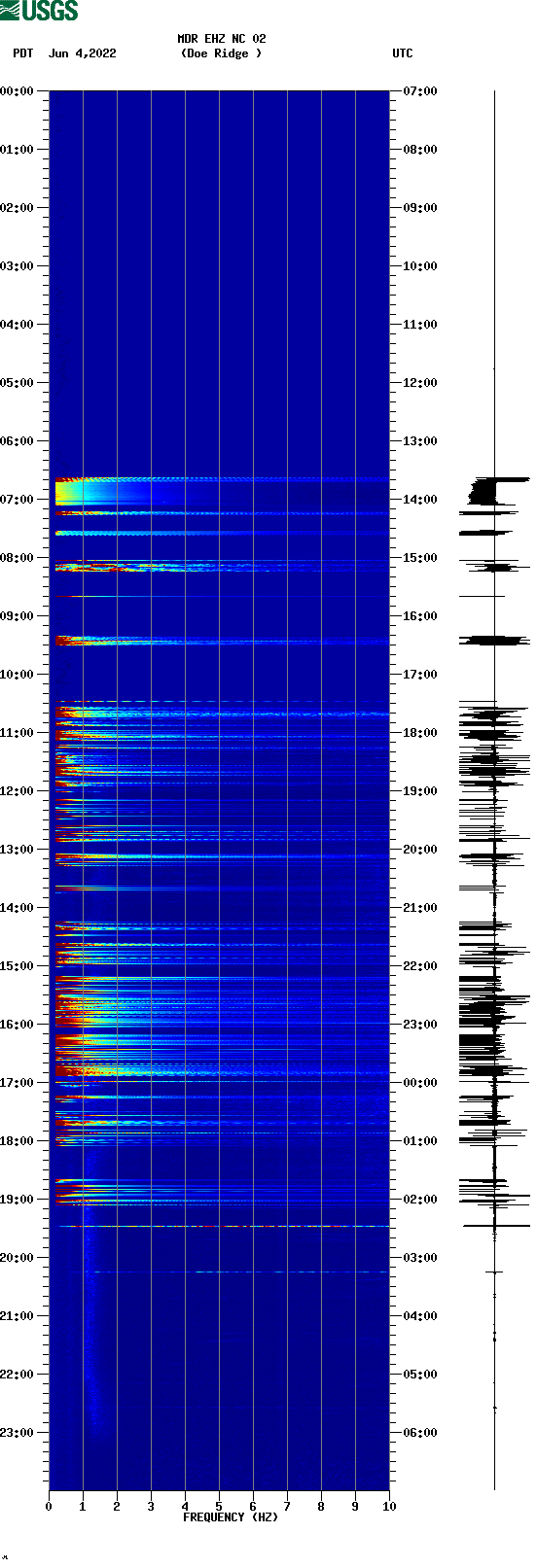Click the 17:00 UTC time label
This screenshot has width=537, height=1568.
(420, 675)
